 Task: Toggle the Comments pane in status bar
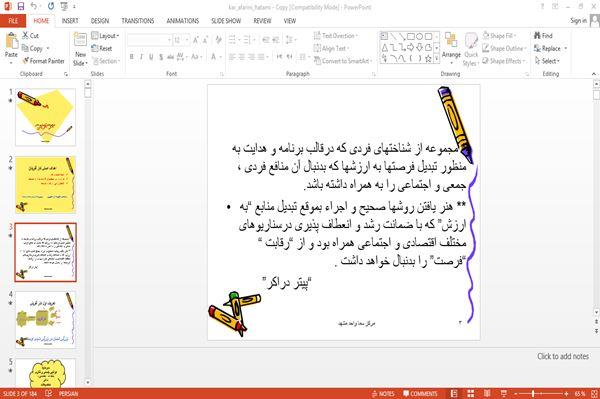click(x=420, y=393)
